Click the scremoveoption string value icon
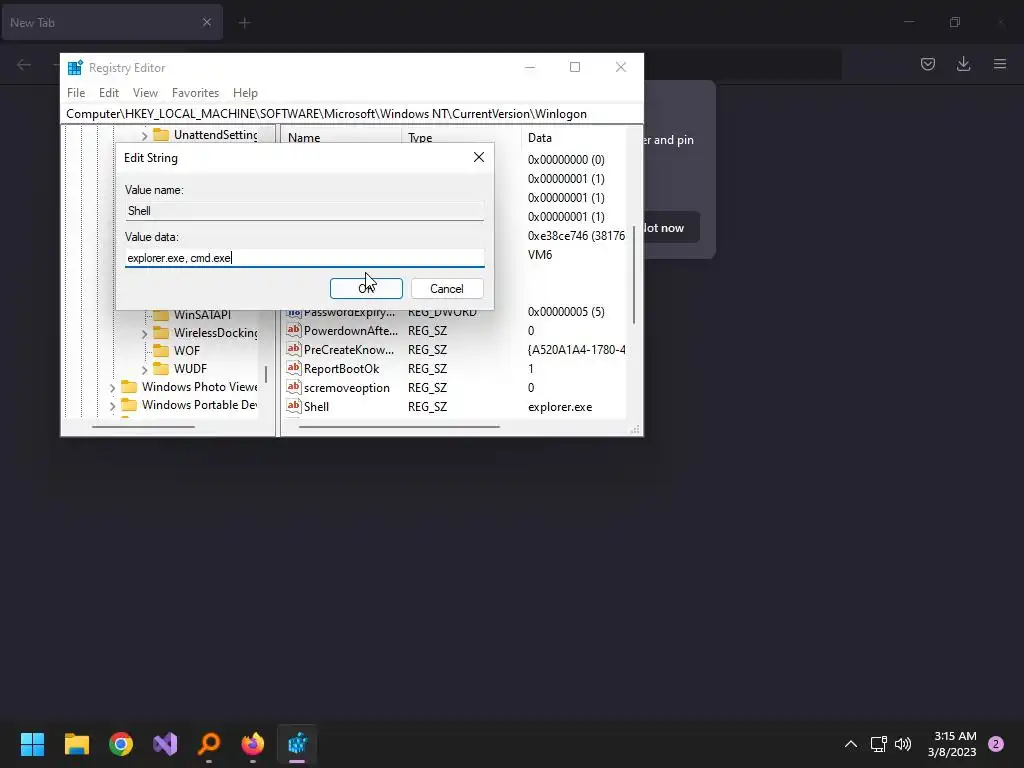The width and height of the screenshot is (1024, 768). [x=294, y=387]
